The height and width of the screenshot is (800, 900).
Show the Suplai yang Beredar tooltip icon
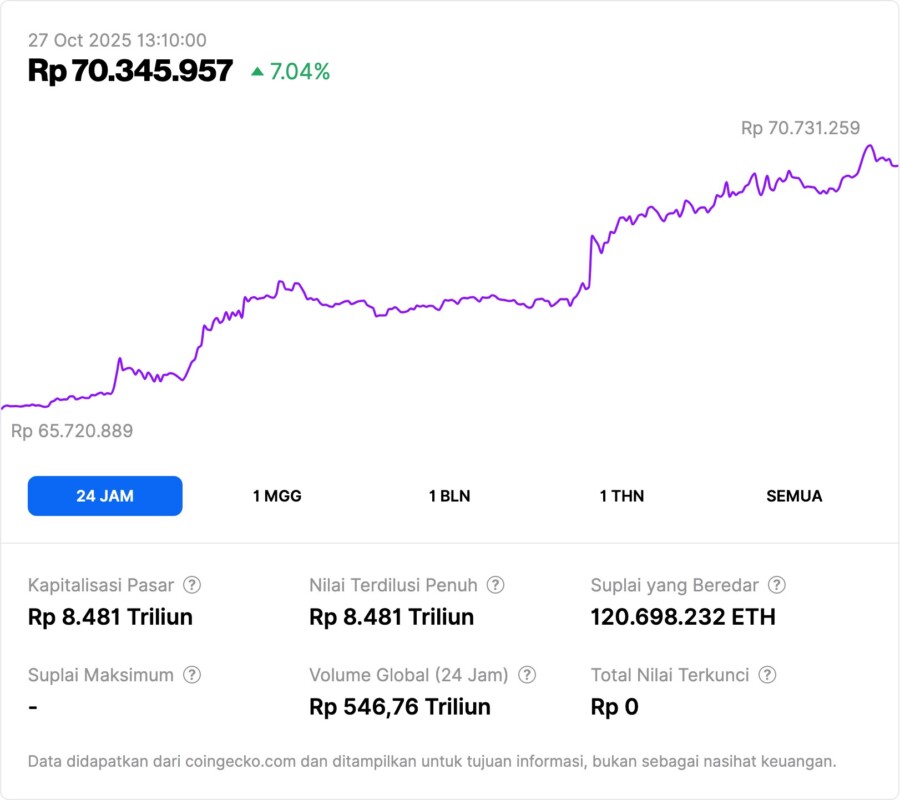pyautogui.click(x=776, y=585)
